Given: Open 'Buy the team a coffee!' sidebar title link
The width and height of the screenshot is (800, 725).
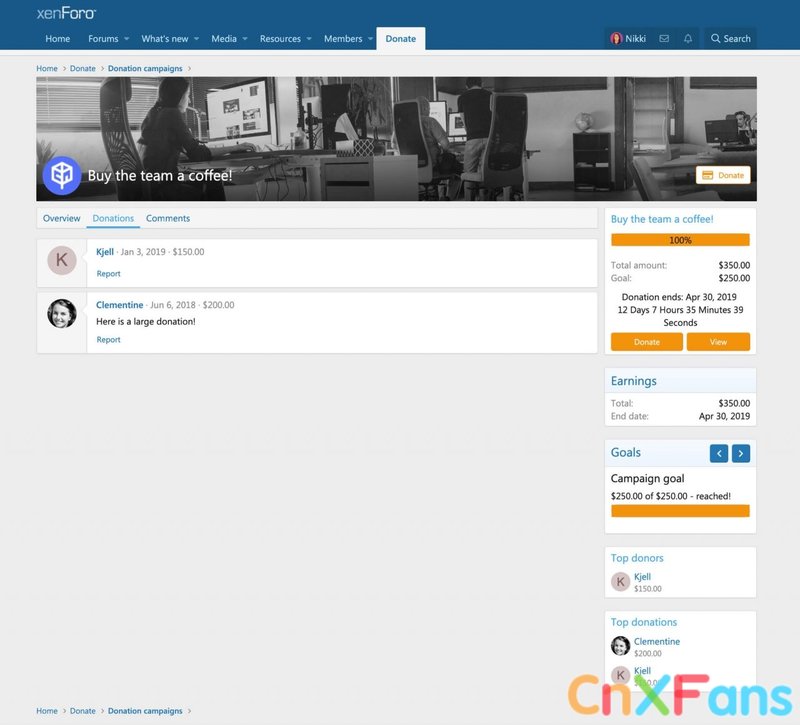Looking at the screenshot, I should (x=662, y=219).
